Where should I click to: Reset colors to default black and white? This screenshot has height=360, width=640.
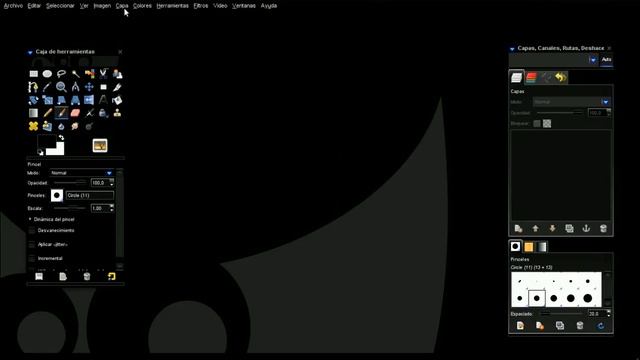40,152
